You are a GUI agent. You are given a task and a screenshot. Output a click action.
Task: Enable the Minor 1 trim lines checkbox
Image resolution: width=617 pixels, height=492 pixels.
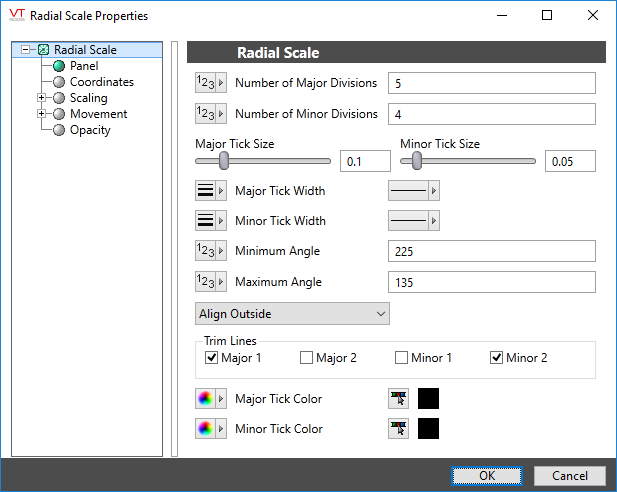[401, 358]
